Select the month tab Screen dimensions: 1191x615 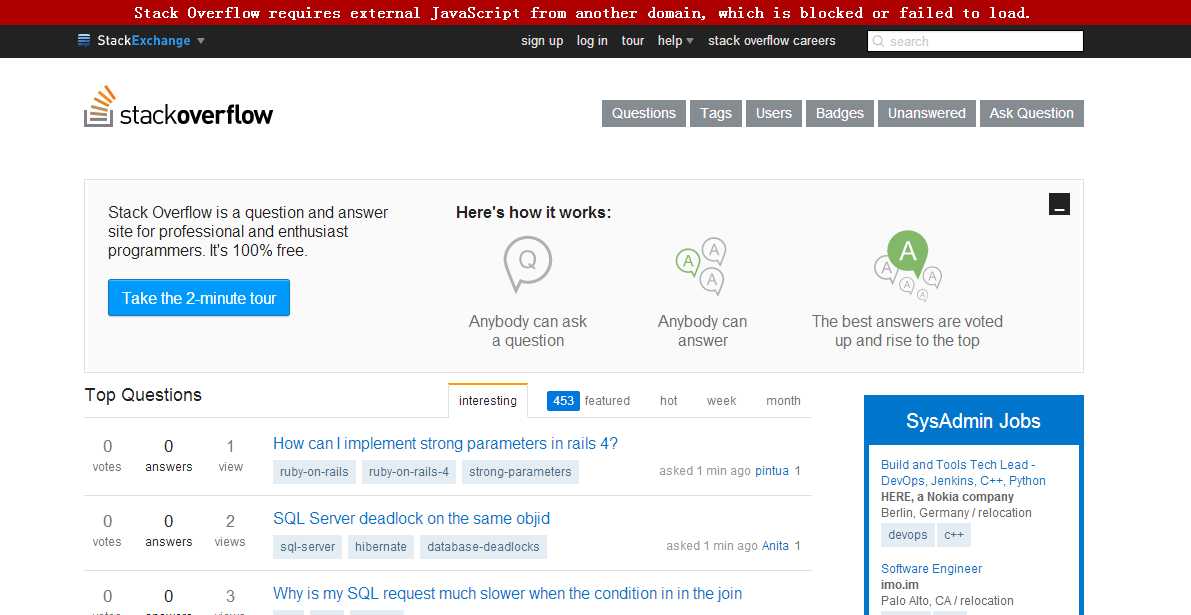783,400
